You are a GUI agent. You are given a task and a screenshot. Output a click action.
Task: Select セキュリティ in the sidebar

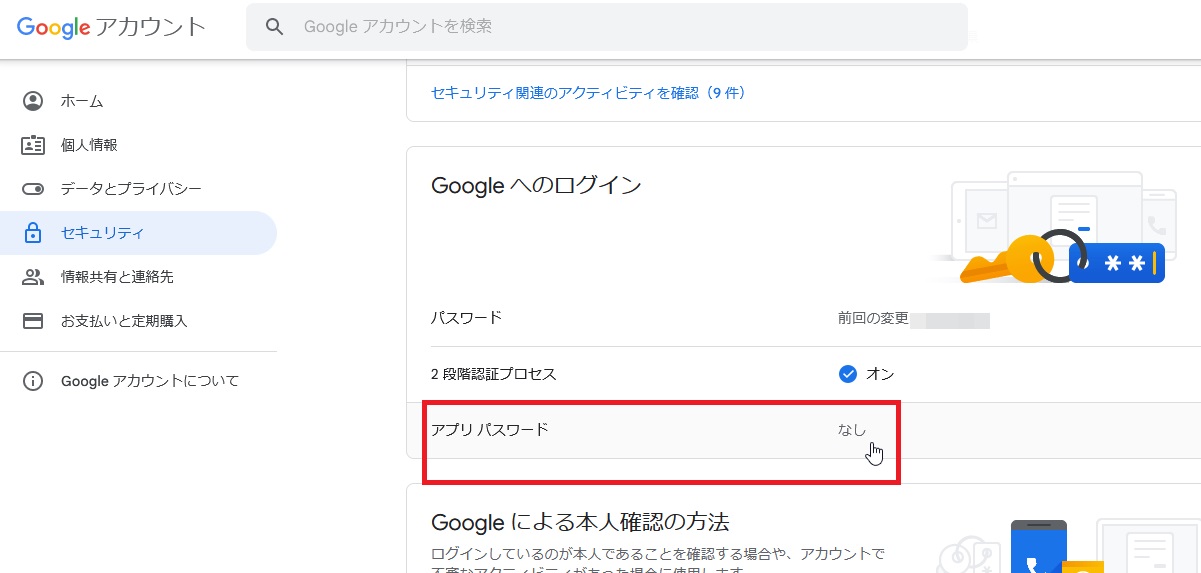click(138, 233)
